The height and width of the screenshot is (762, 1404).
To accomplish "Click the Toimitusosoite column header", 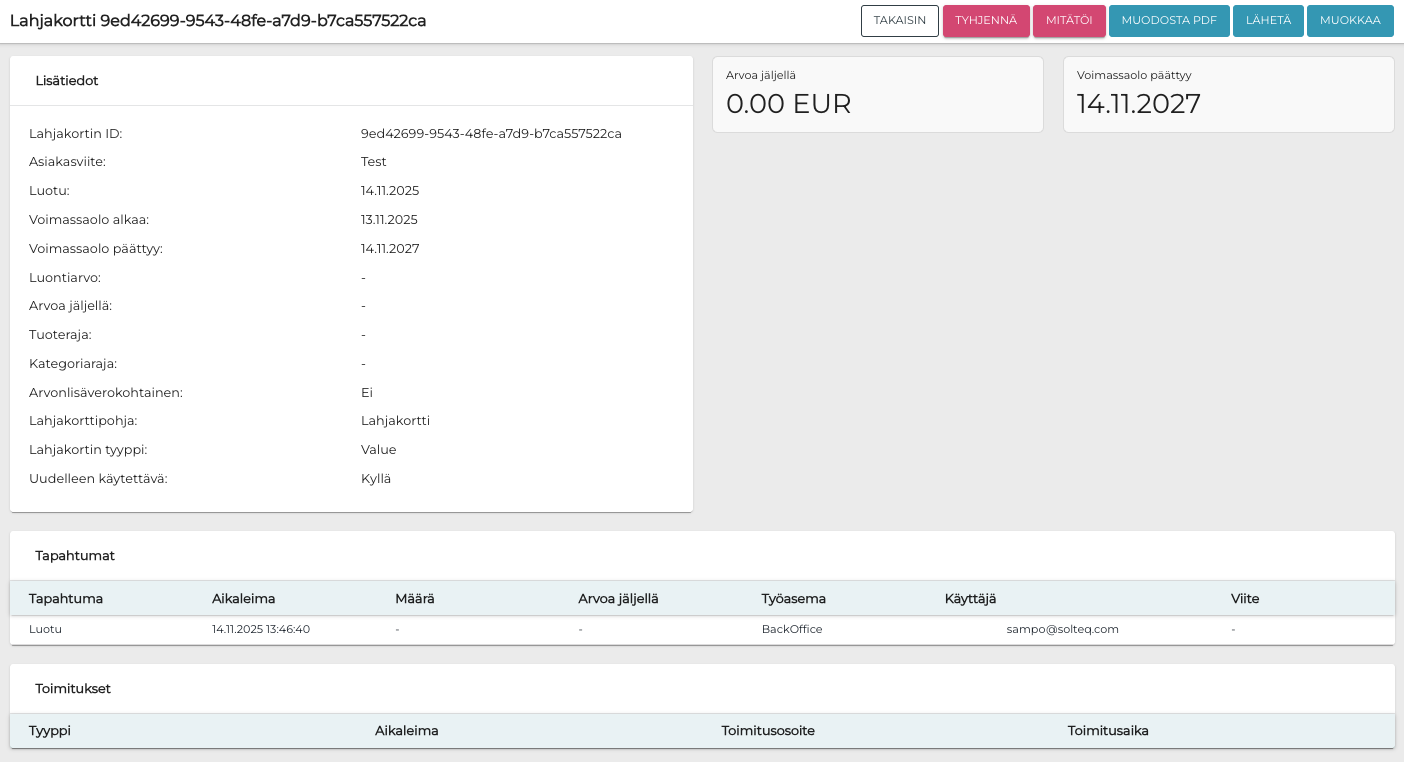I will click(767, 731).
